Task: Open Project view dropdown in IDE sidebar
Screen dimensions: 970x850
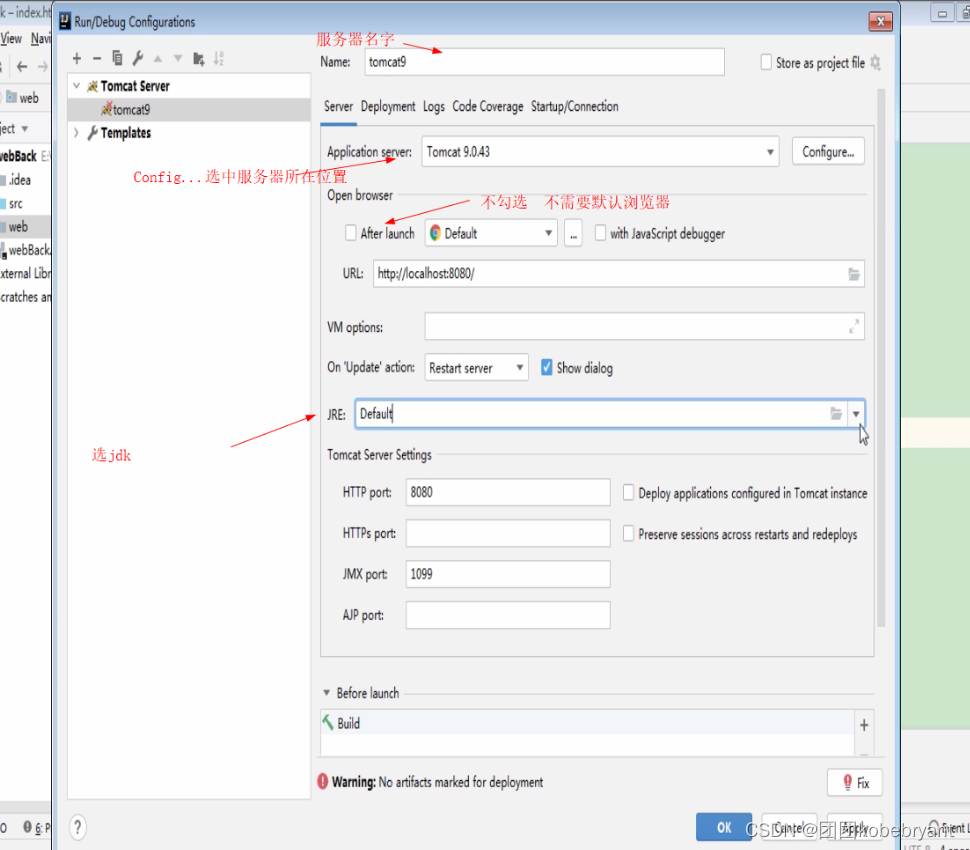Action: tap(25, 129)
